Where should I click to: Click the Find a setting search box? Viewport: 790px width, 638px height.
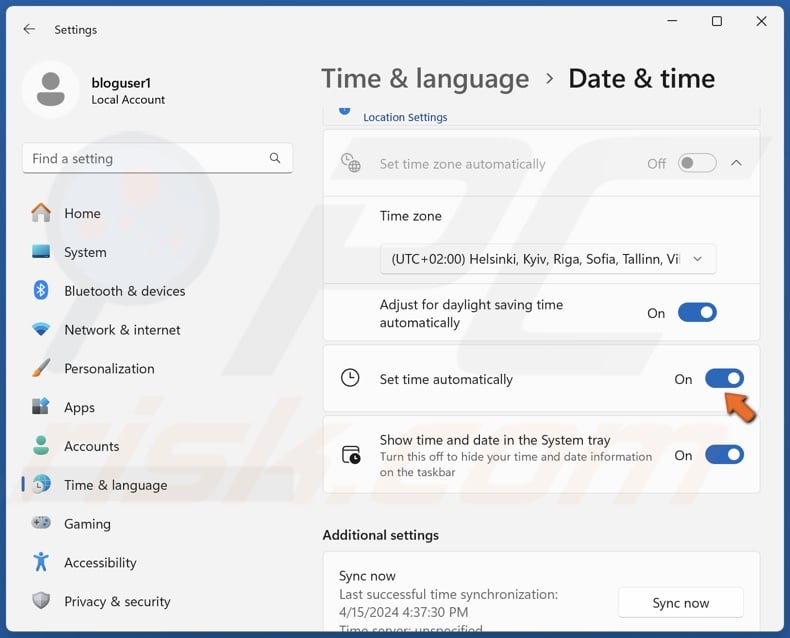[x=157, y=158]
